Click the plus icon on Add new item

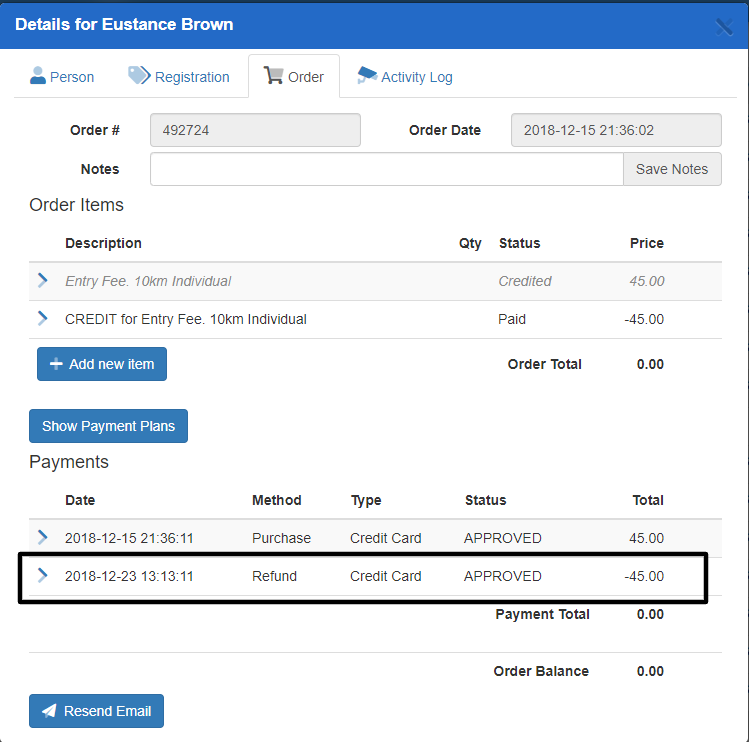tap(56, 364)
